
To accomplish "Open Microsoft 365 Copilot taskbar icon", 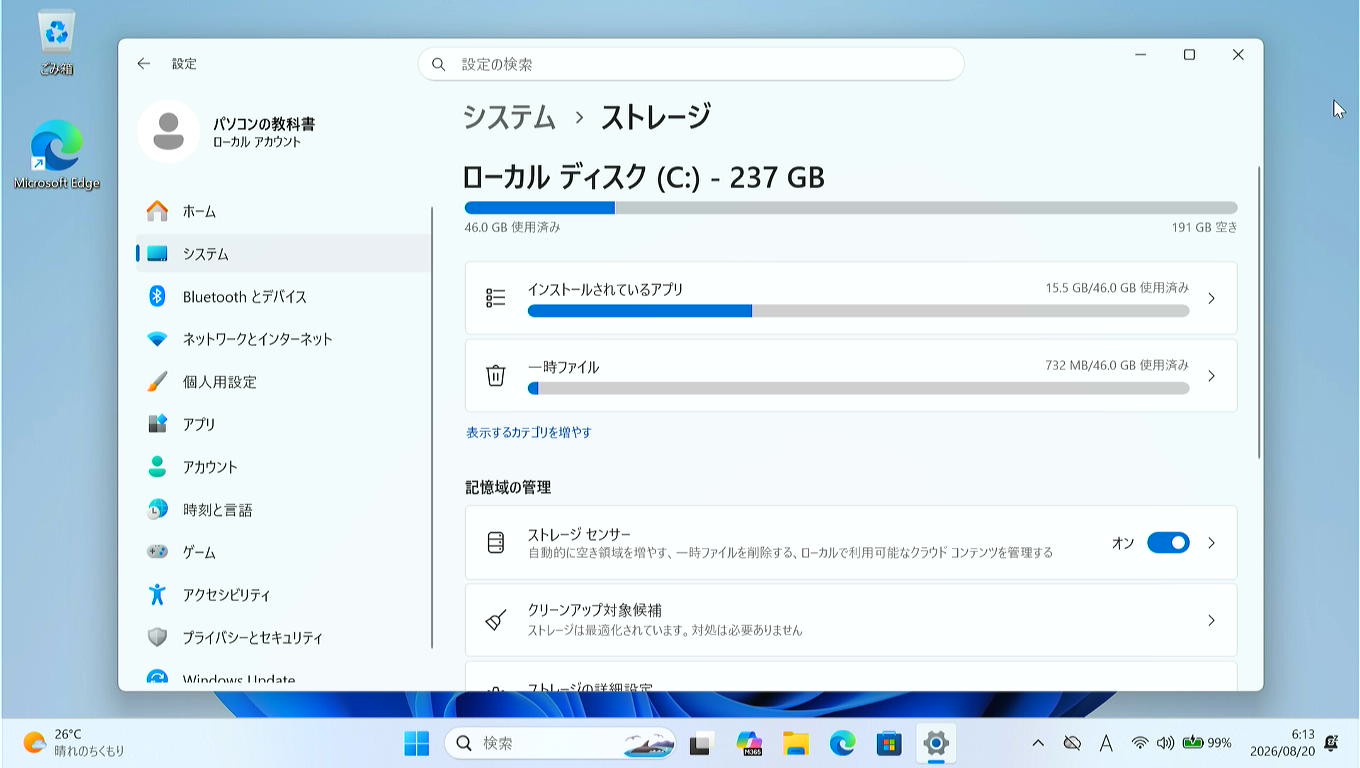I will tap(749, 743).
